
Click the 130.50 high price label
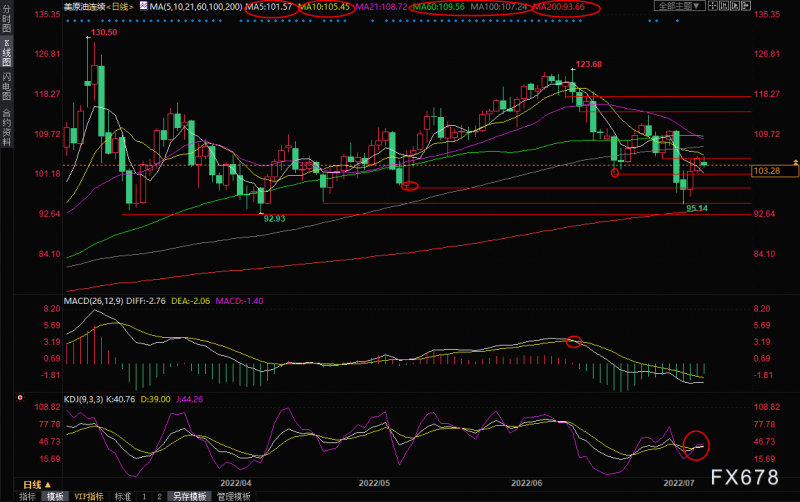[104, 32]
